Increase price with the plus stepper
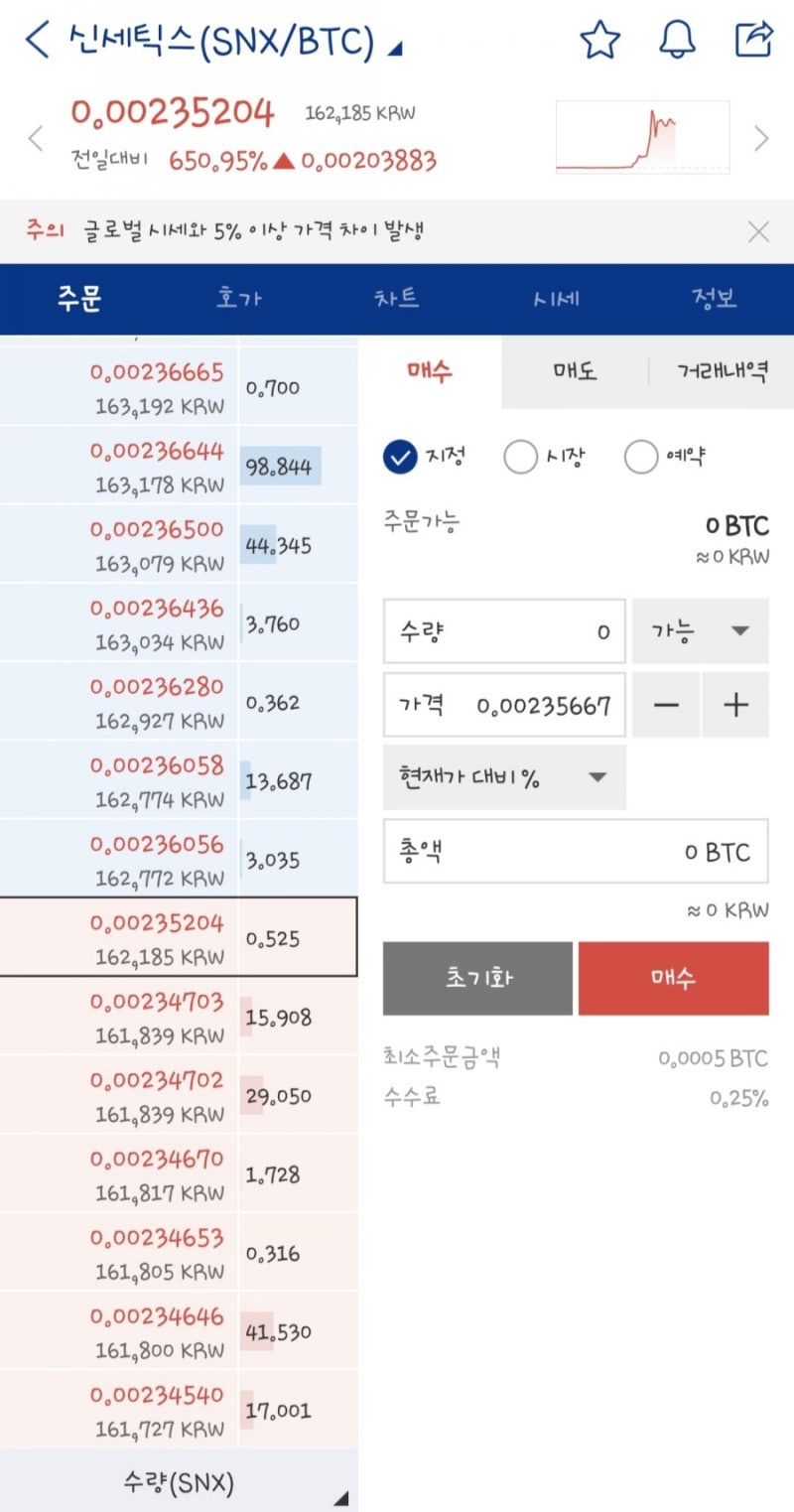Viewport: 794px width, 1512px height. (736, 705)
